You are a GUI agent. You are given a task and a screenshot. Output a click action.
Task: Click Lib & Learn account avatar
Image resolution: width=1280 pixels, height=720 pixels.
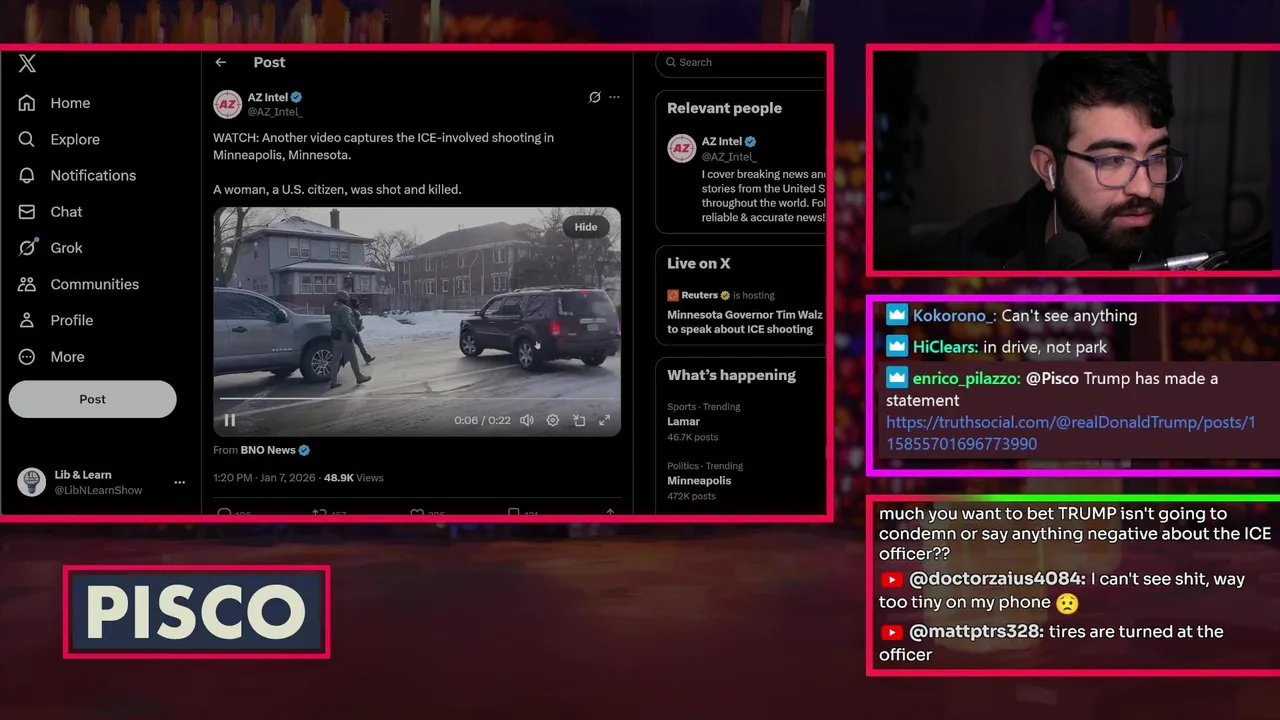coord(32,482)
